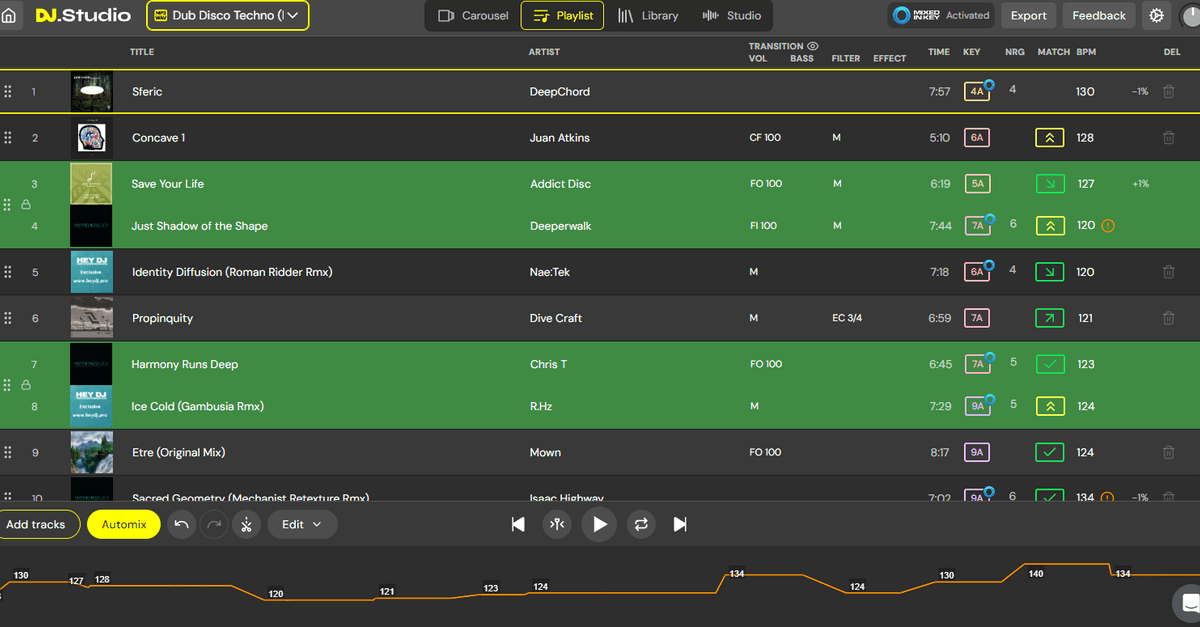Screen dimensions: 1200x627
Task: Open the settings gear icon
Action: [1157, 16]
